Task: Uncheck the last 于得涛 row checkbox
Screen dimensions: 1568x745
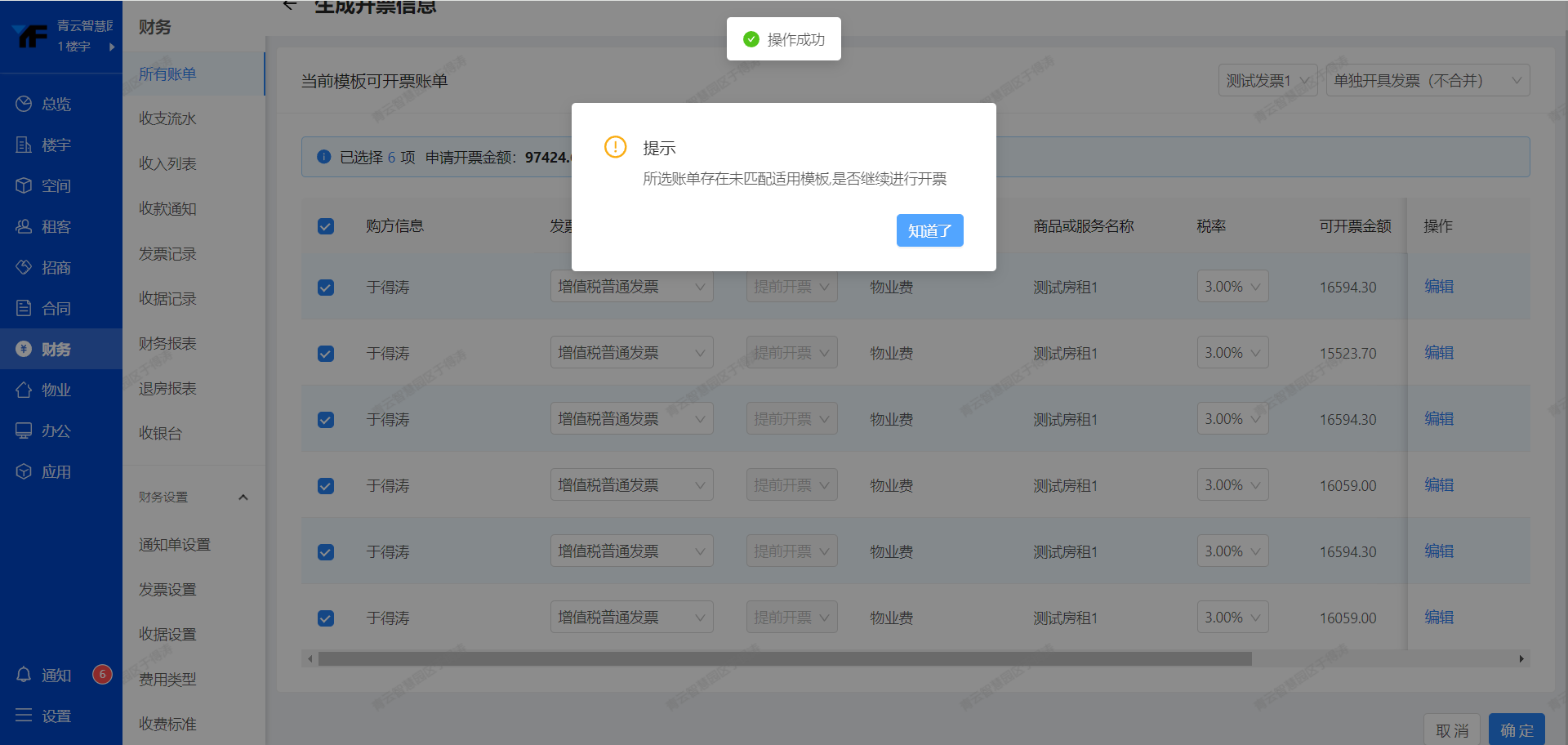Action: click(326, 618)
